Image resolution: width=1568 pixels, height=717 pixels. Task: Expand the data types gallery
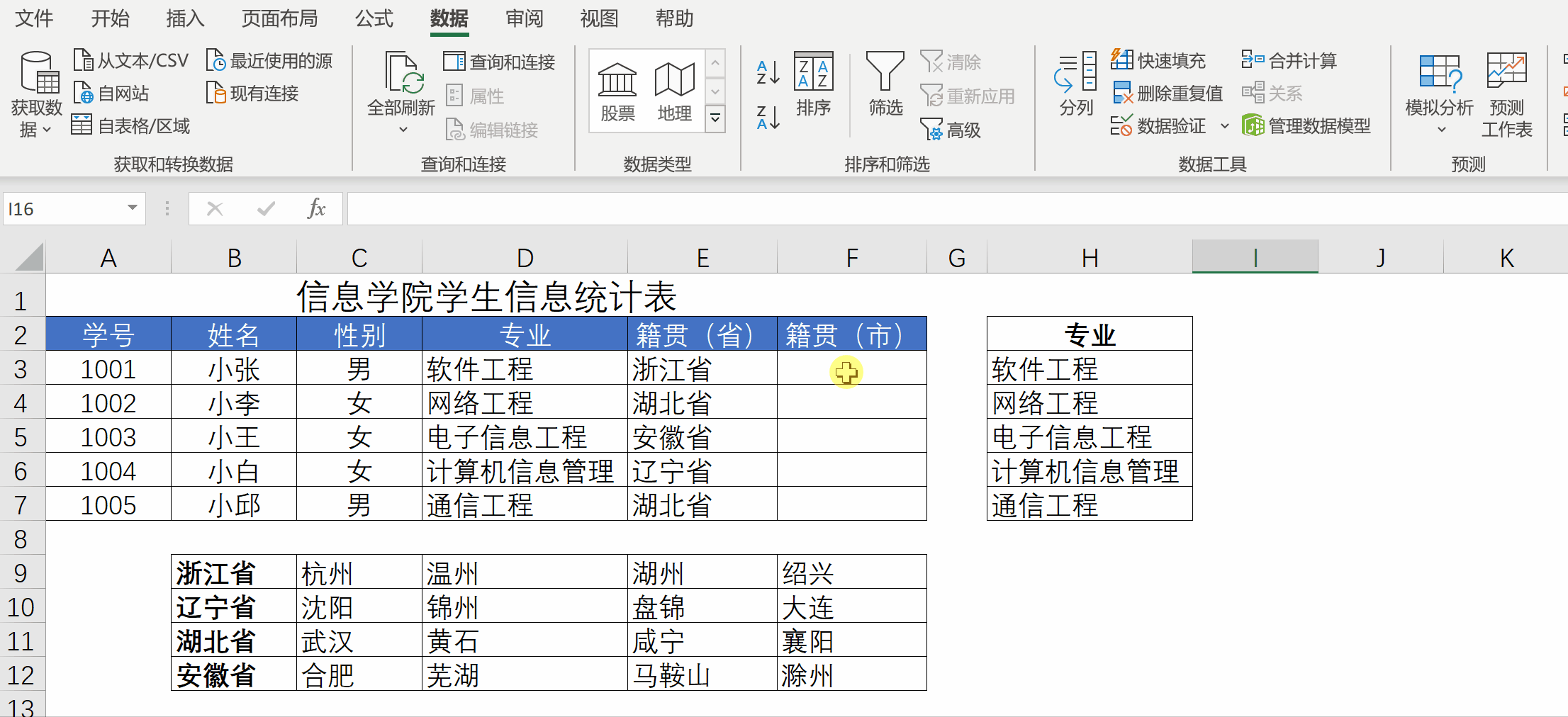(715, 118)
